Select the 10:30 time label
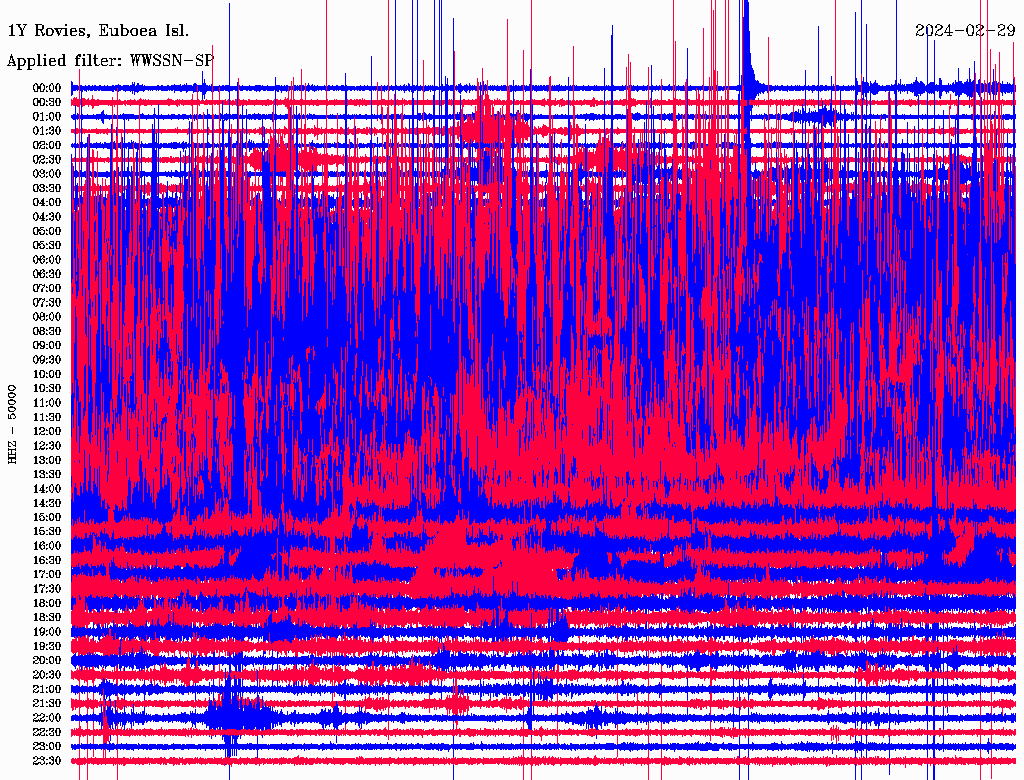 47,388
